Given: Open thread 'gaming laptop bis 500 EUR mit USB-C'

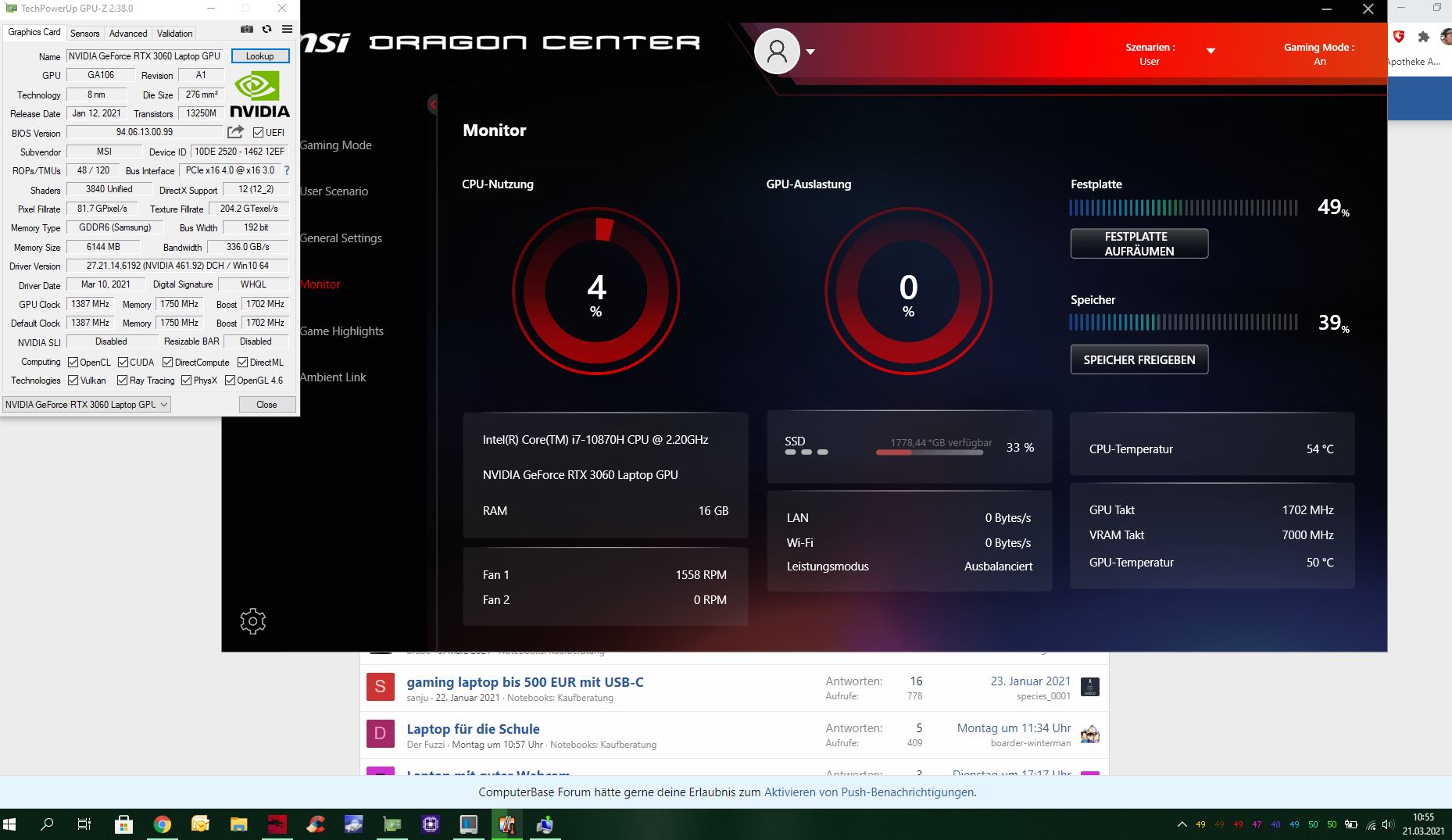Looking at the screenshot, I should point(525,682).
